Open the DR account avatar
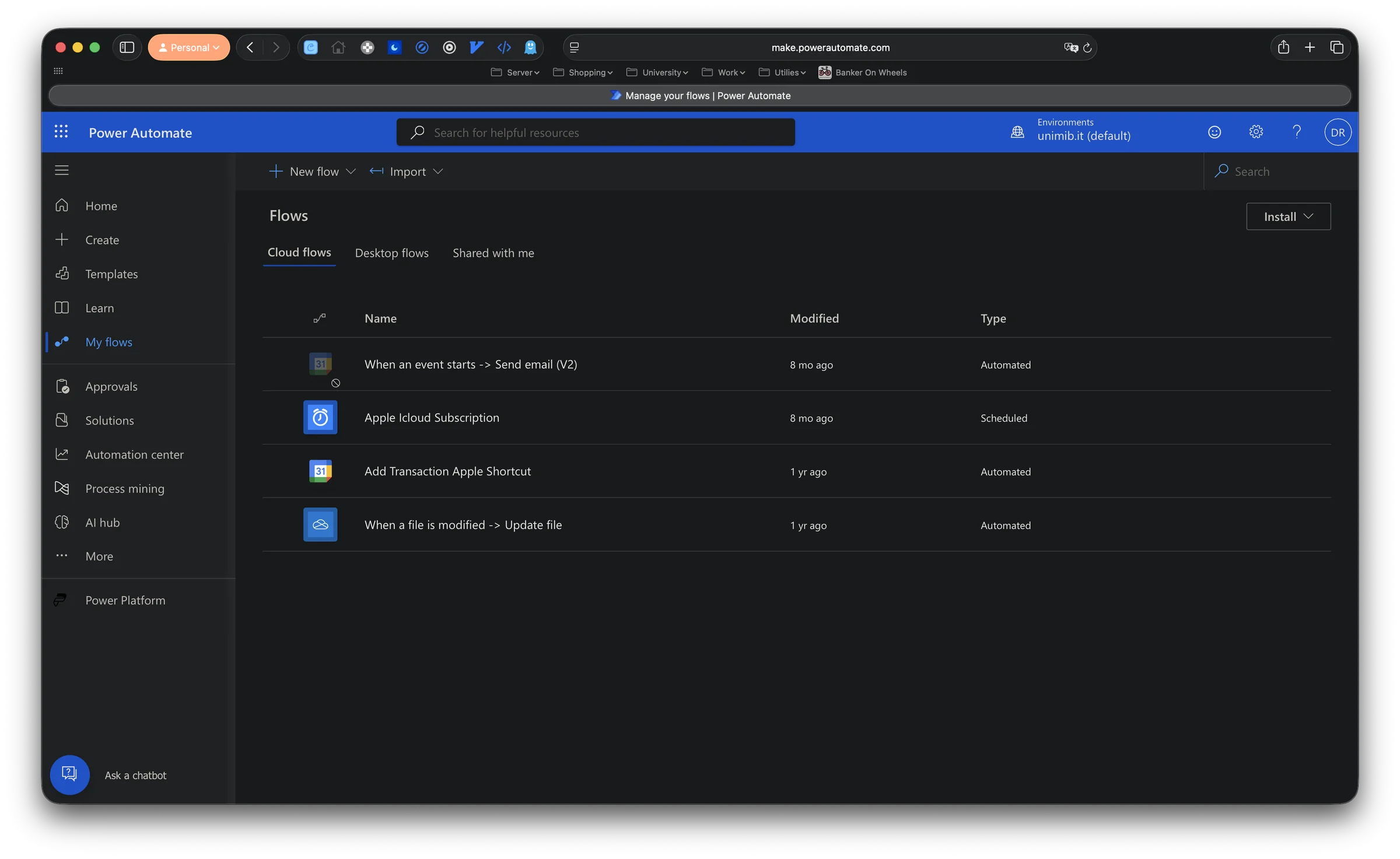The width and height of the screenshot is (1400, 859). (1338, 132)
